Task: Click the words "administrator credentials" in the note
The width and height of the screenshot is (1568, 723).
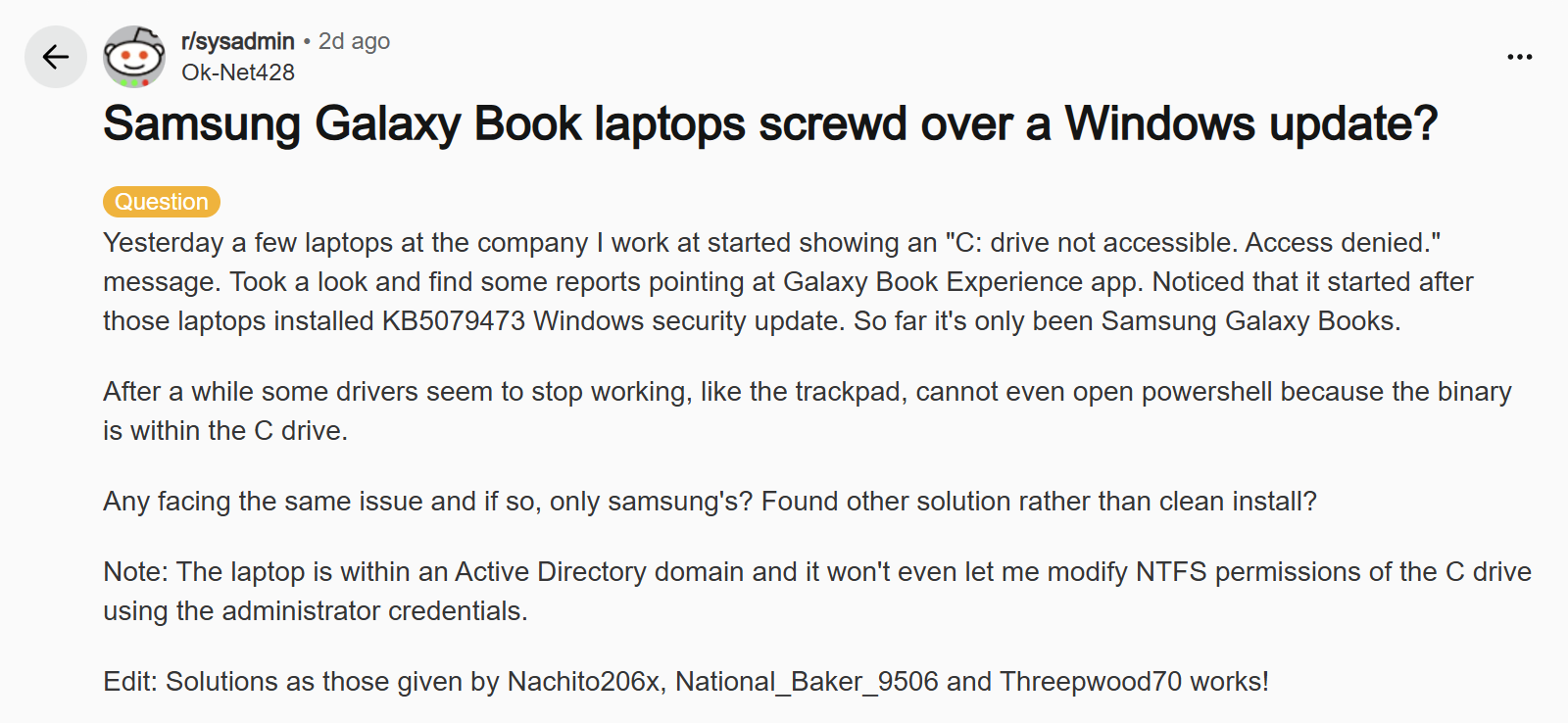Action: 373,611
